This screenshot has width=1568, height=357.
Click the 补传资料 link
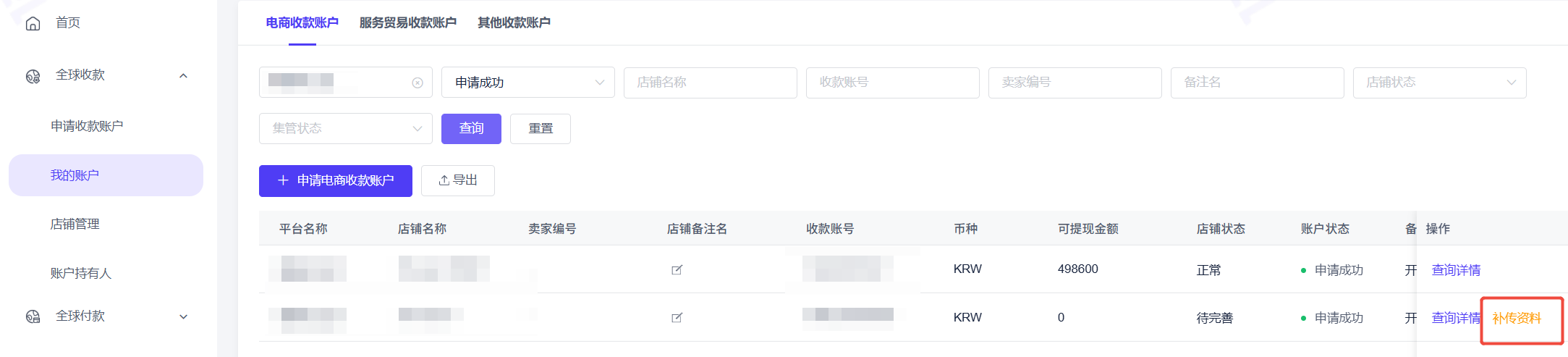[1517, 319]
